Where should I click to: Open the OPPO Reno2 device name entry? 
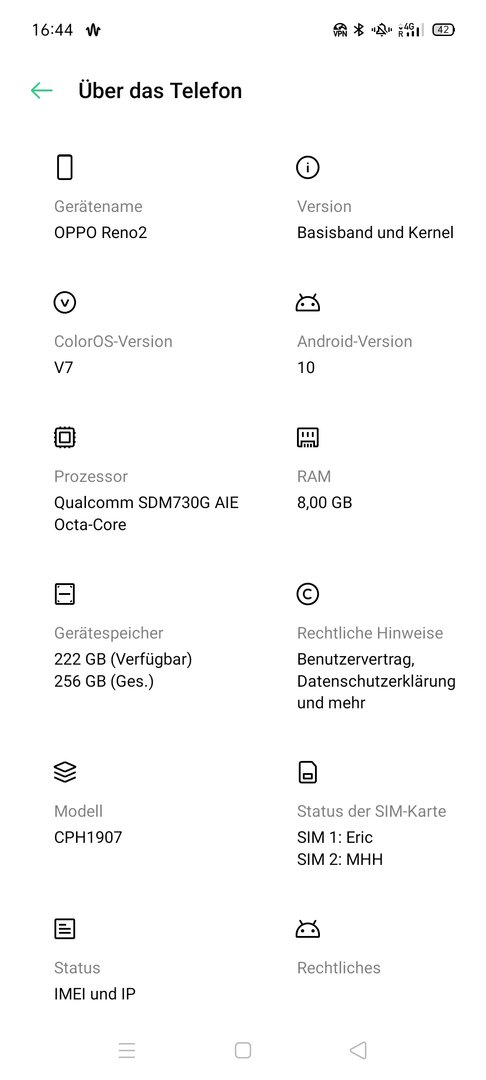101,233
